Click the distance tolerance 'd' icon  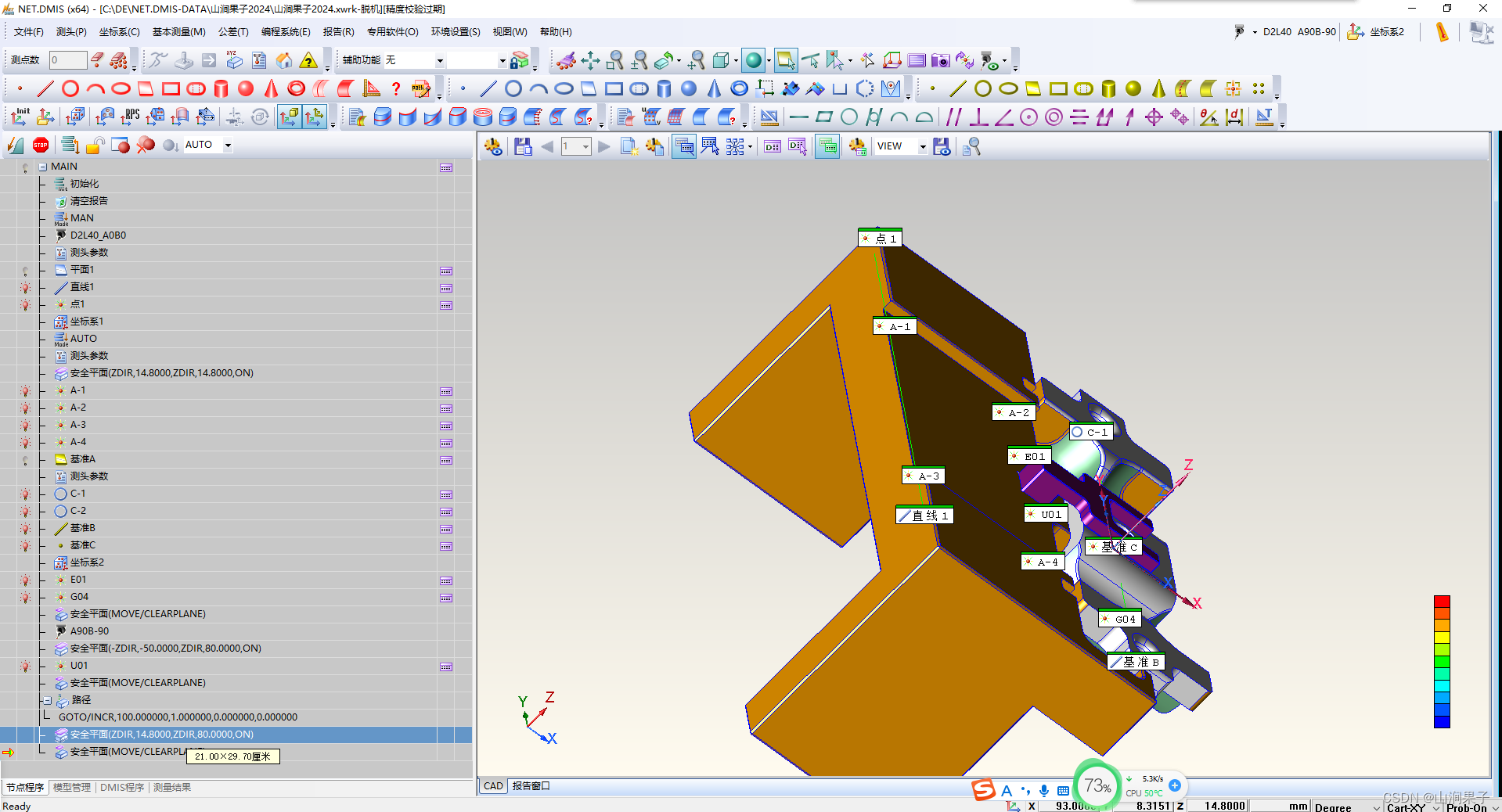coord(1234,117)
